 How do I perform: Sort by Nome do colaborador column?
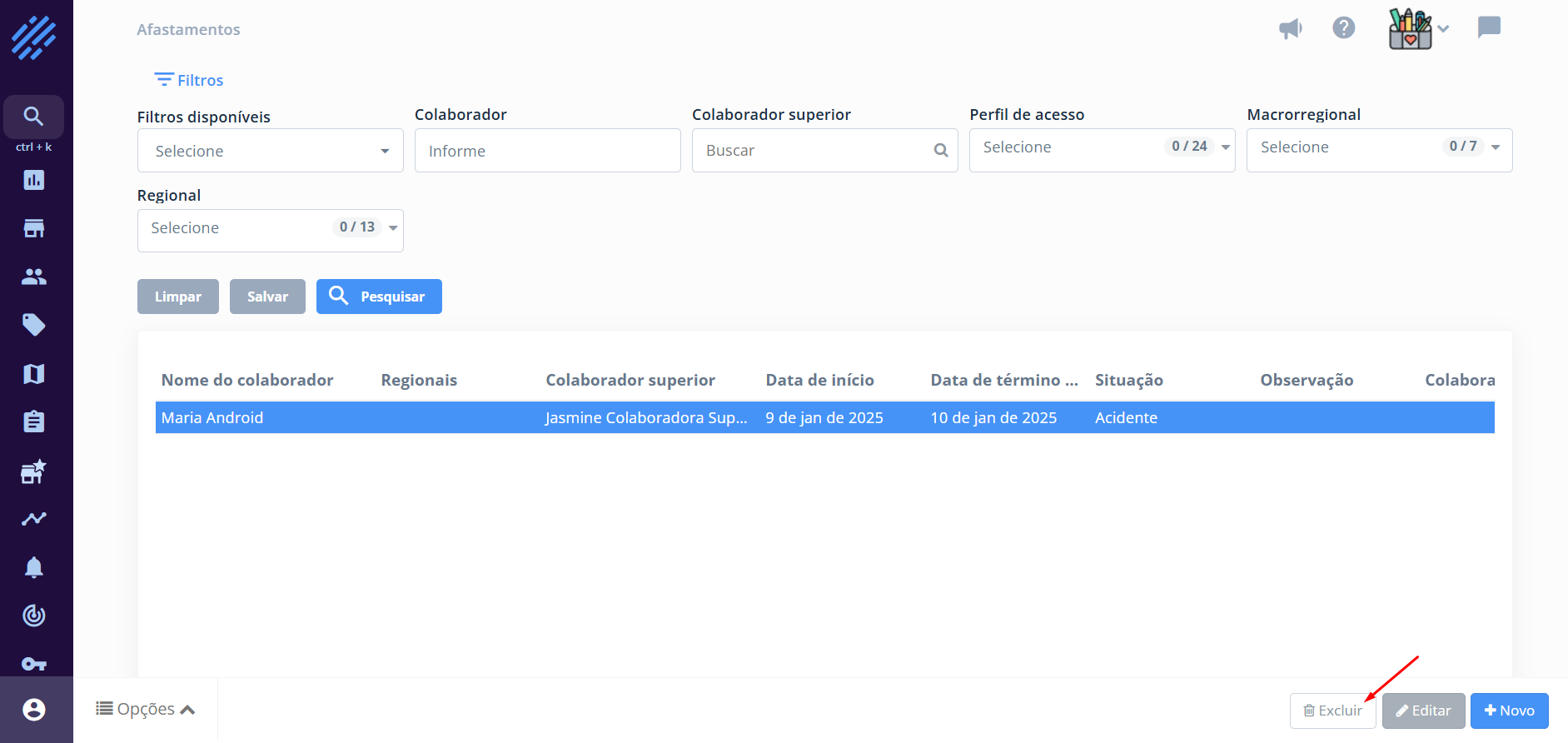[247, 380]
